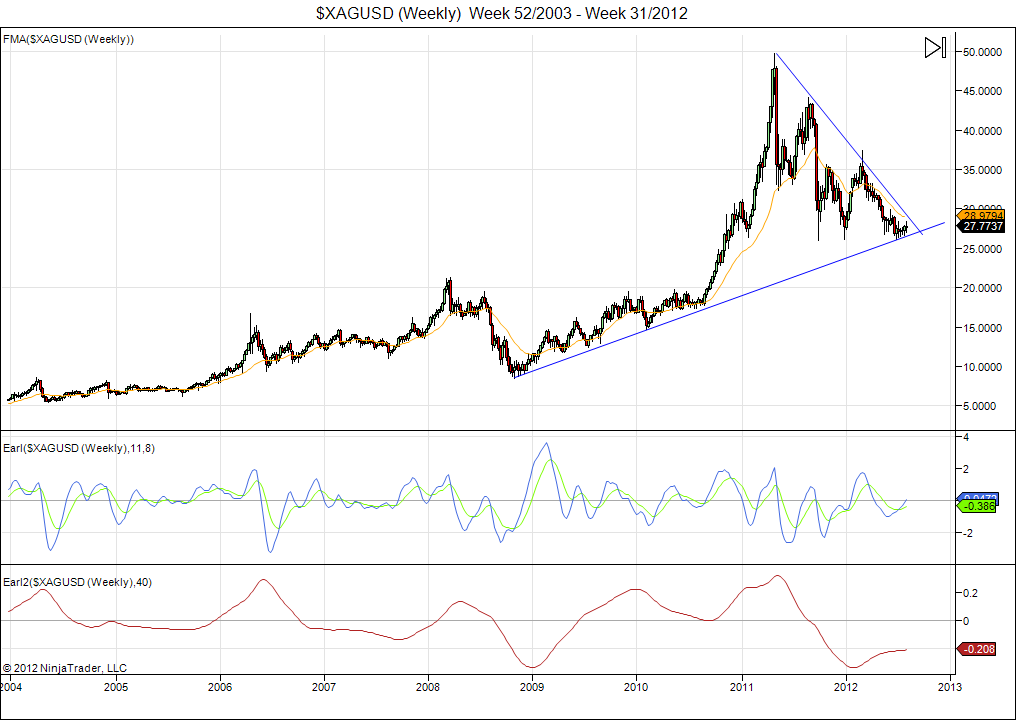Image resolution: width=1016 pixels, height=720 pixels.
Task: Click the orange 28.9794 FMA price marker
Action: tap(981, 215)
